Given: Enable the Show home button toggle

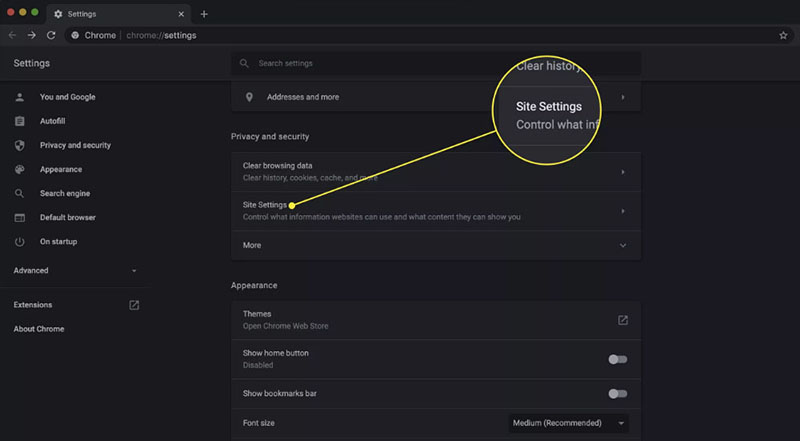Looking at the screenshot, I should point(618,359).
